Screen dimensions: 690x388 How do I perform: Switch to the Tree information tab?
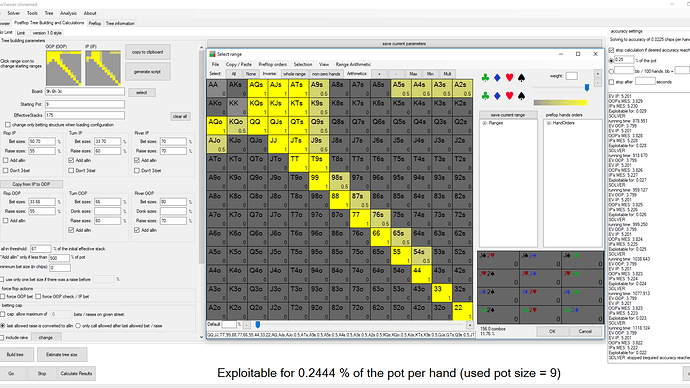tap(120, 23)
